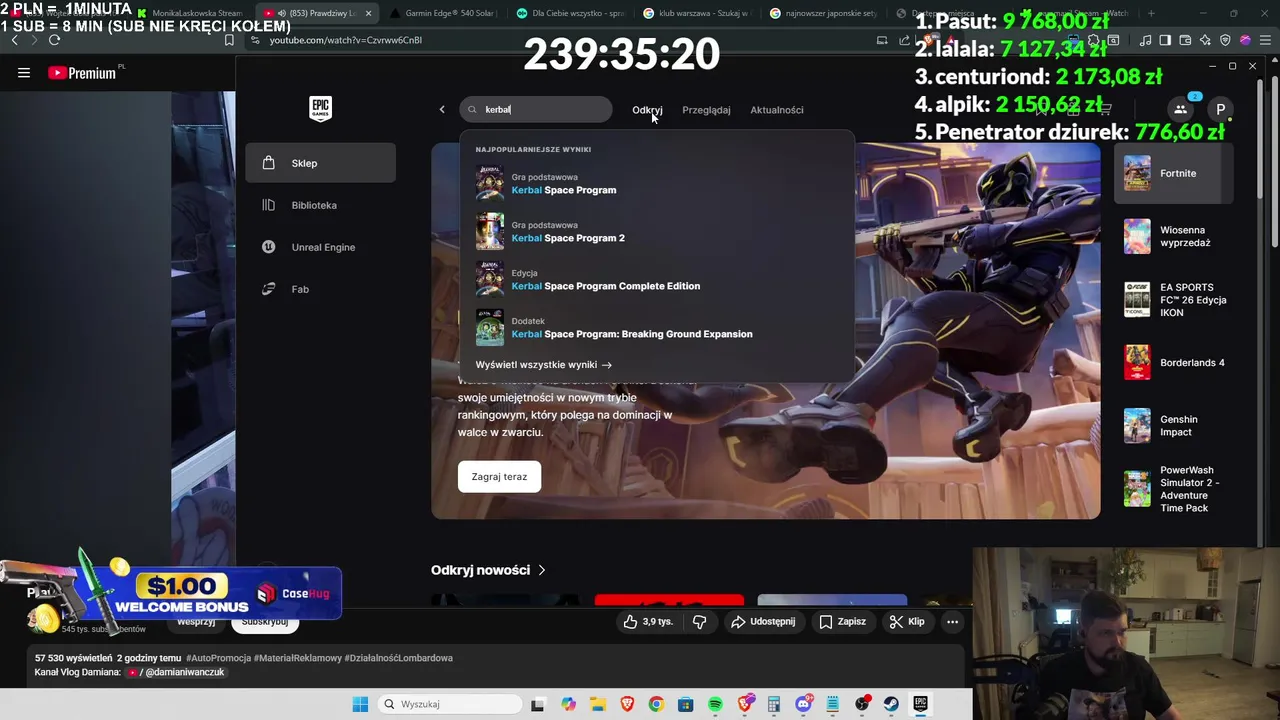Image resolution: width=1280 pixels, height=720 pixels.
Task: Select Genshin Impact in featured list
Action: tap(1174, 426)
